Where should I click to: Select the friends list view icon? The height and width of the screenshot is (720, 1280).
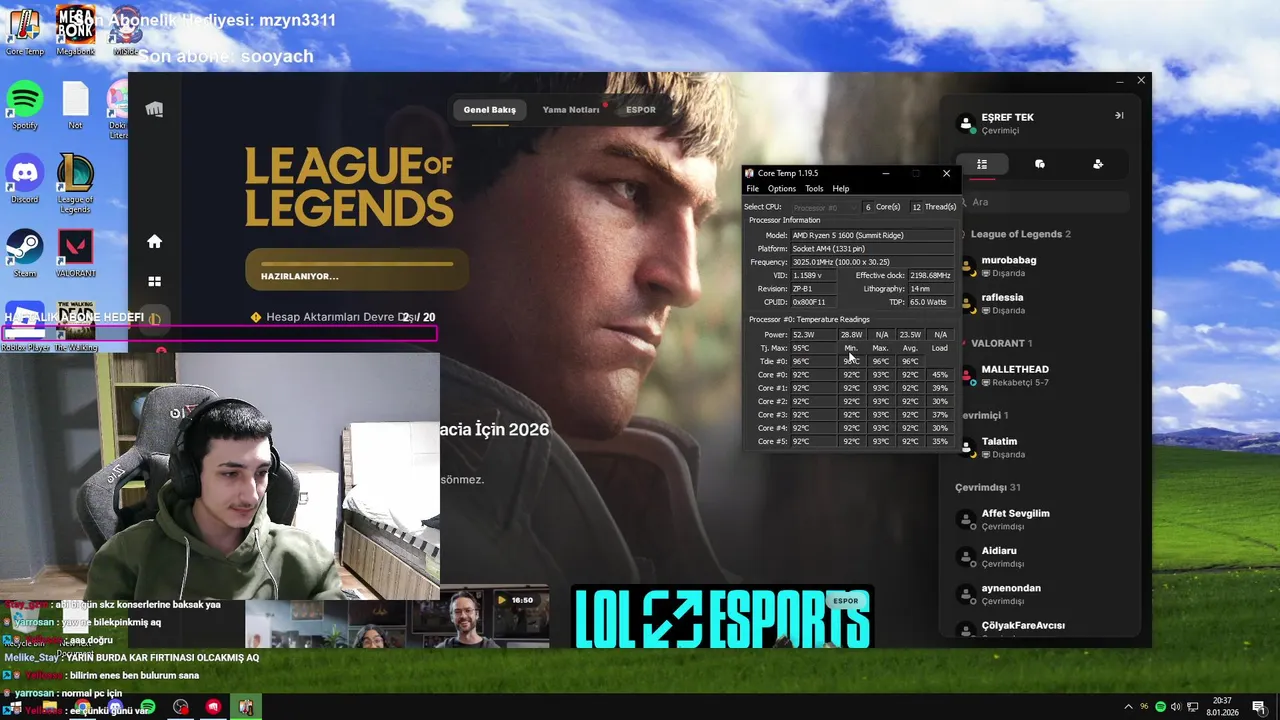(x=982, y=164)
